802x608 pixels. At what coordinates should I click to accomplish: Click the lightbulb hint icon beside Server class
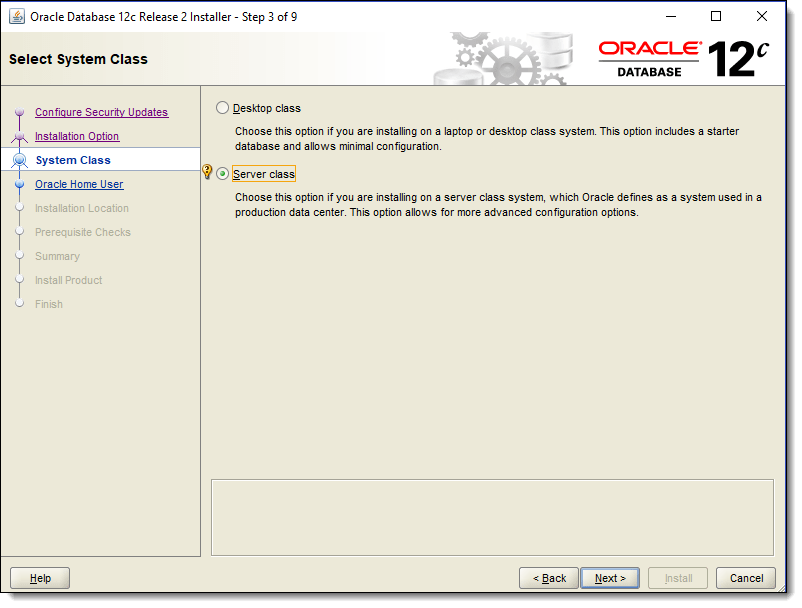[208, 170]
